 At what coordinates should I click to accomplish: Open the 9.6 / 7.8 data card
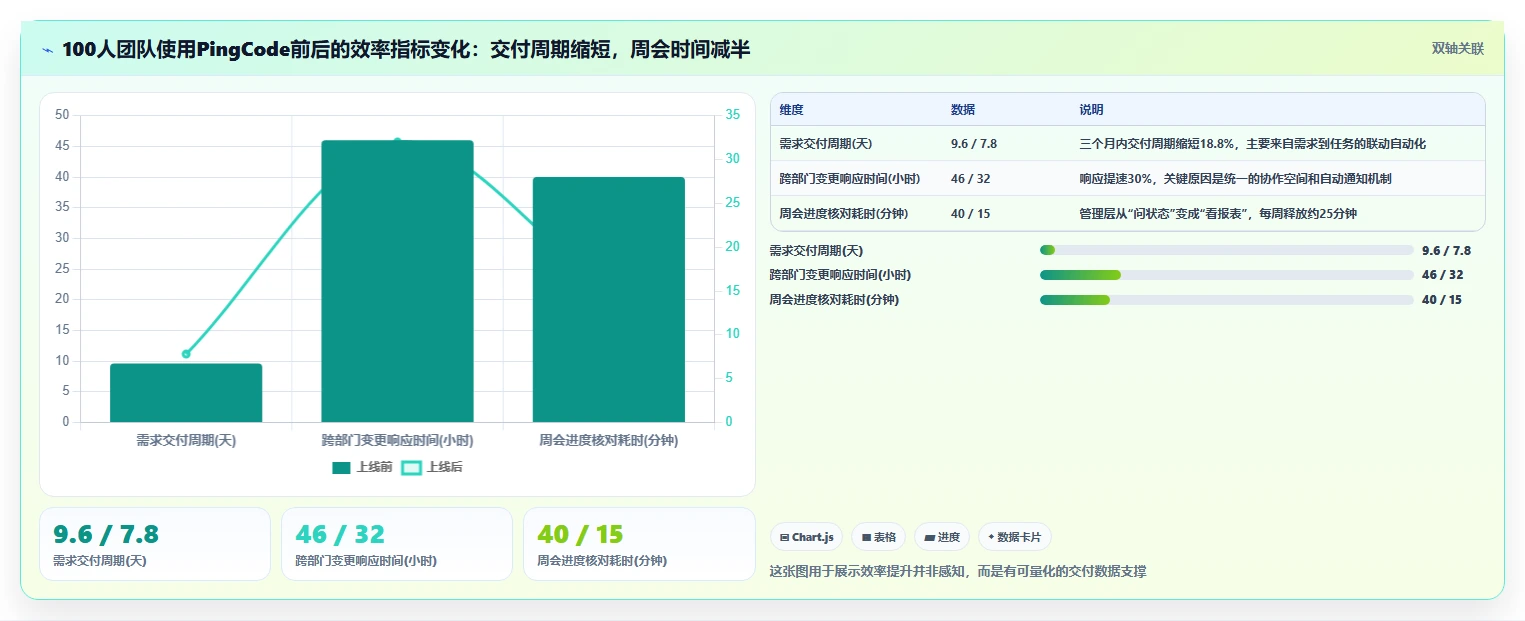click(x=155, y=544)
